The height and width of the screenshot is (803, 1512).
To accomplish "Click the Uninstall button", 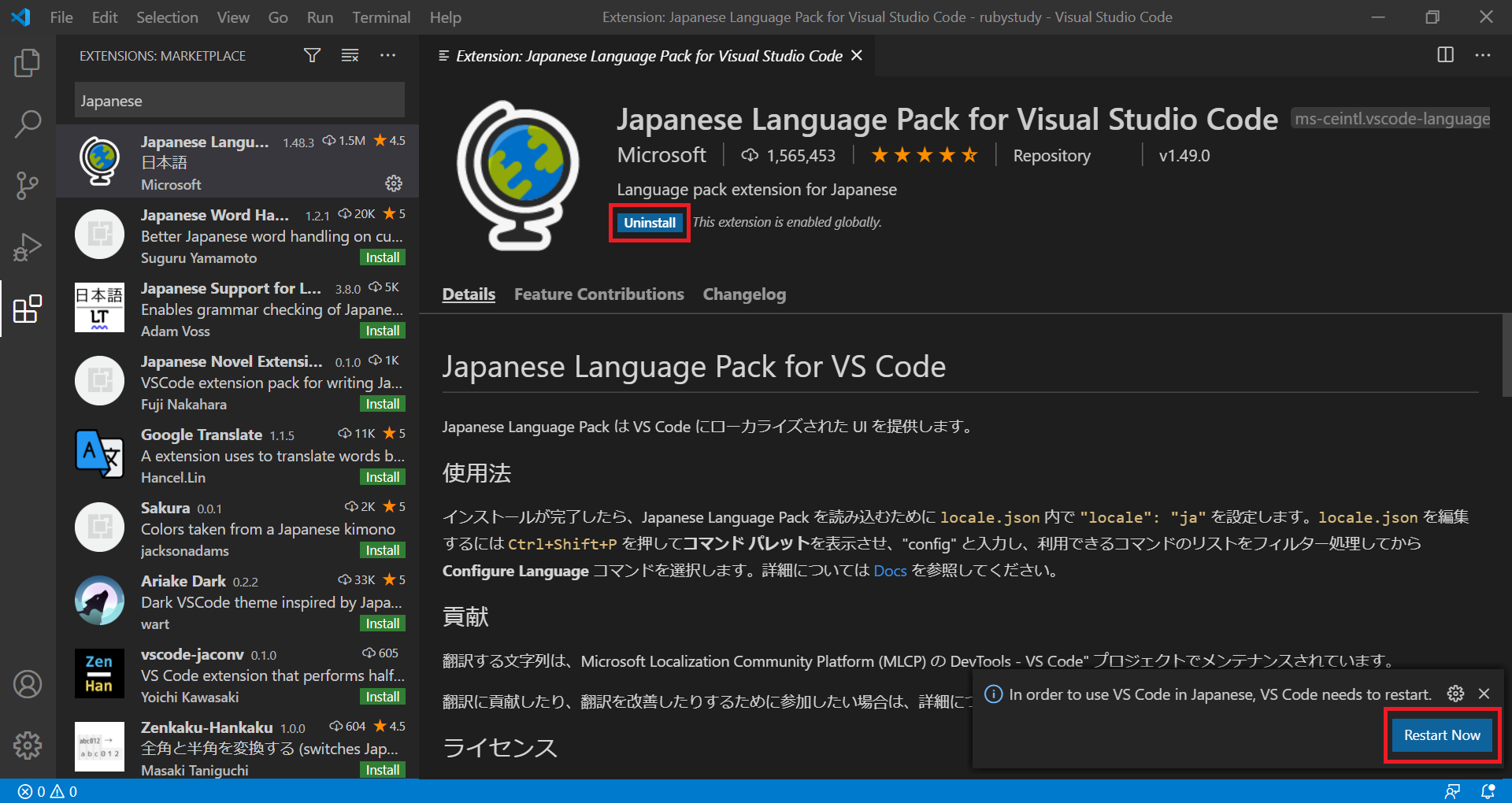I will click(x=650, y=223).
